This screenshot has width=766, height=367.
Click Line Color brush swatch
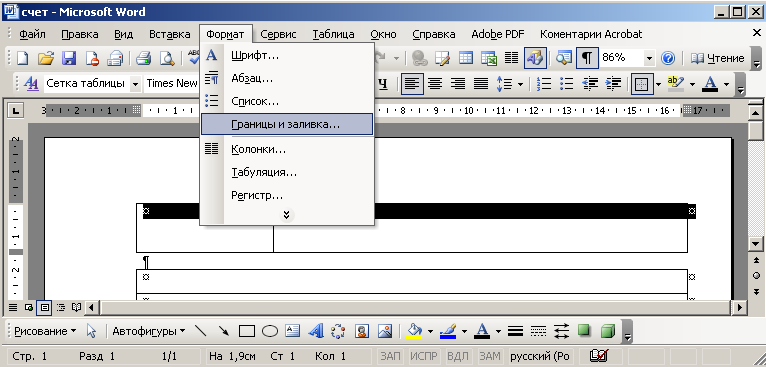pyautogui.click(x=448, y=331)
